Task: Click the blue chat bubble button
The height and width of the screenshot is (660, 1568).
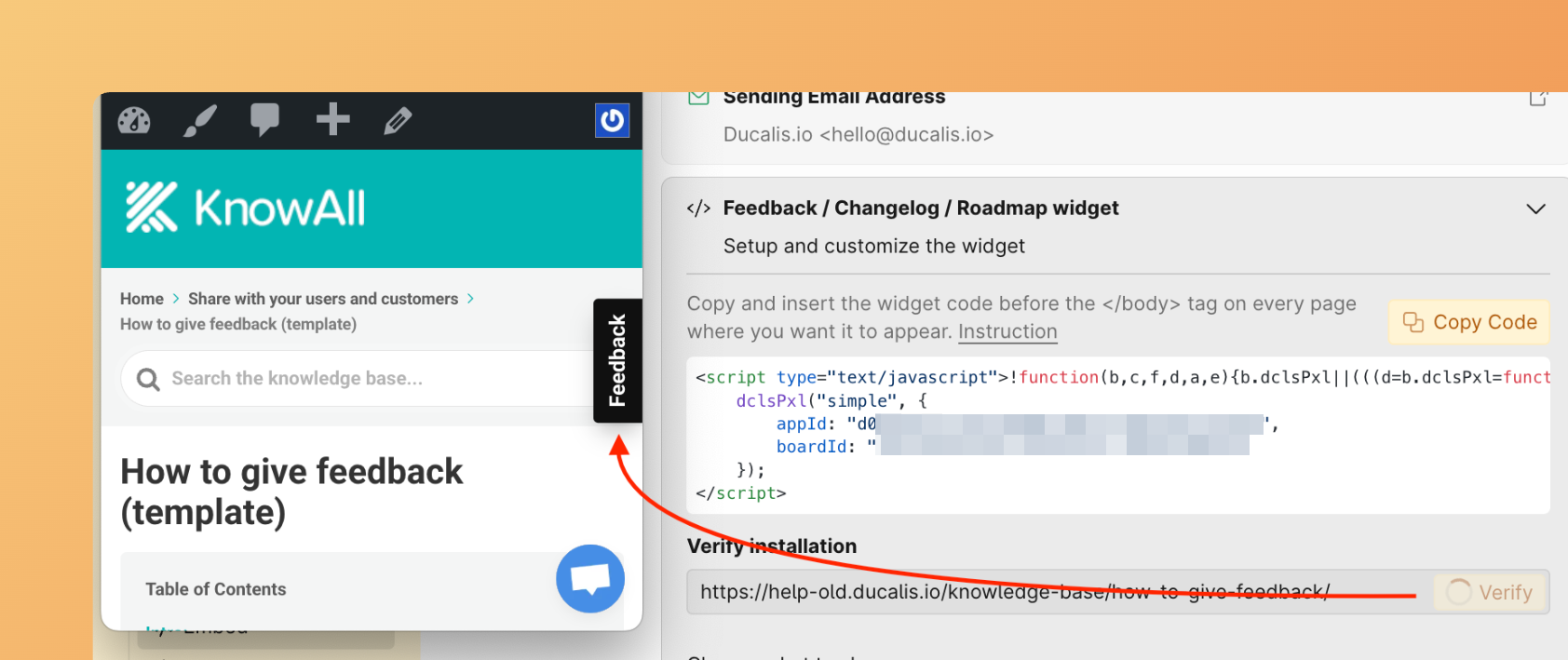Action: [590, 578]
